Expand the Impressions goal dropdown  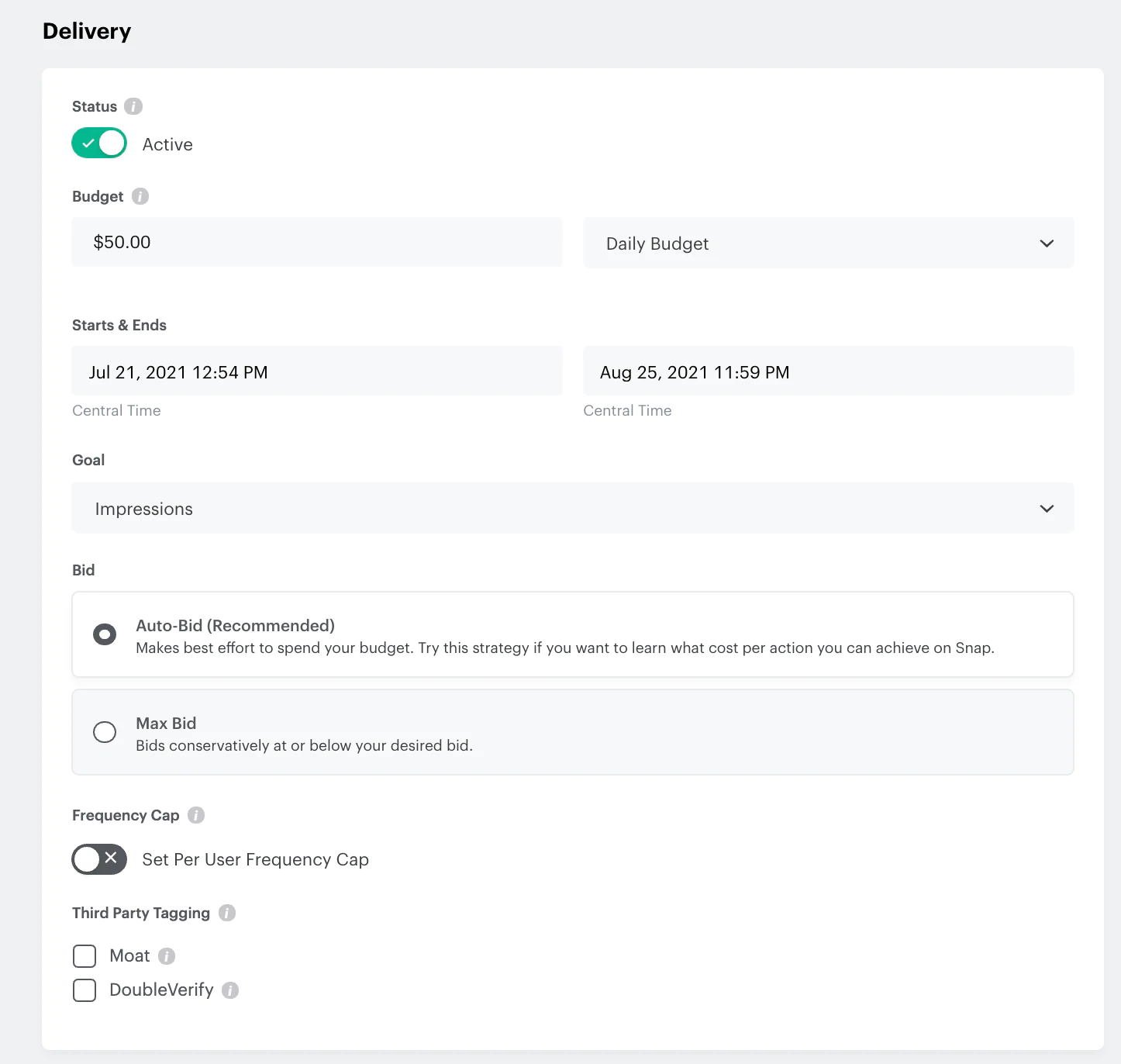click(572, 509)
